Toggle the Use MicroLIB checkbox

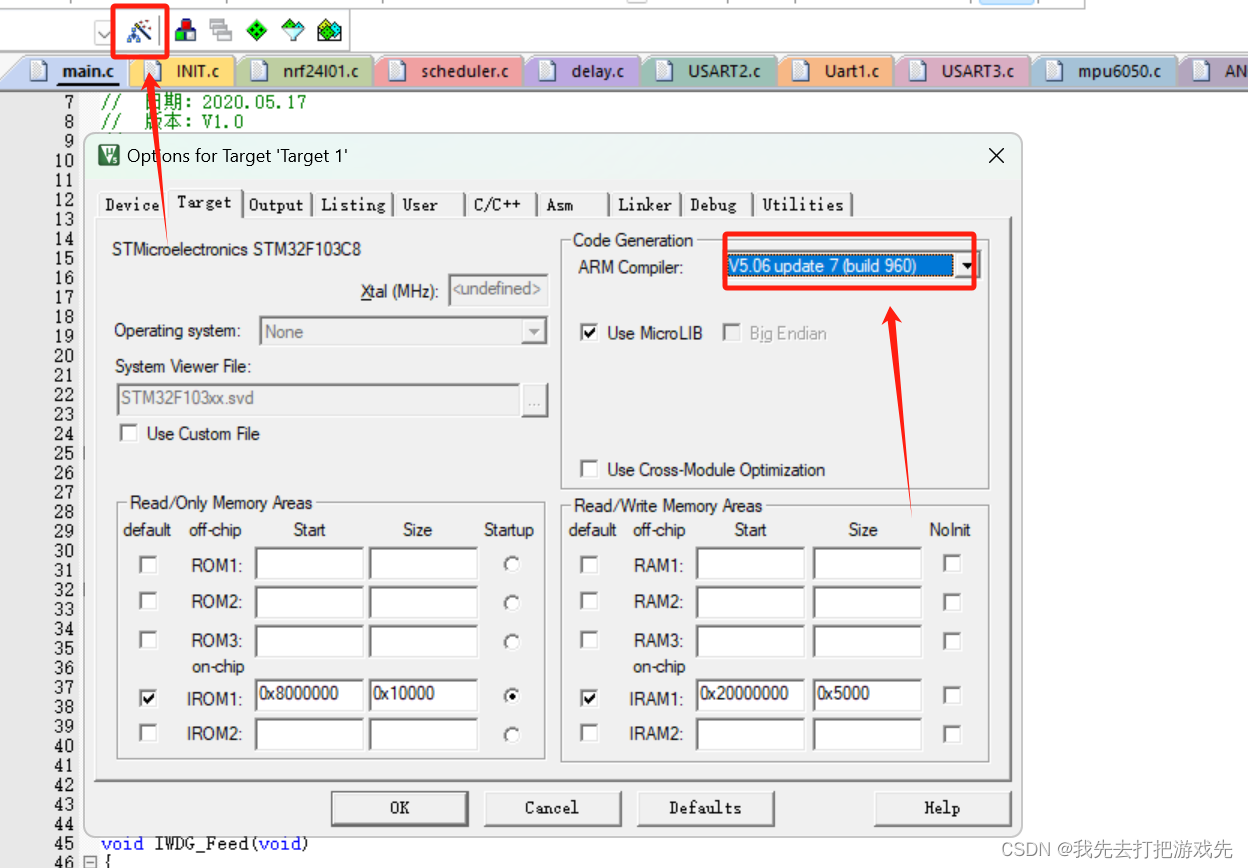tap(589, 333)
